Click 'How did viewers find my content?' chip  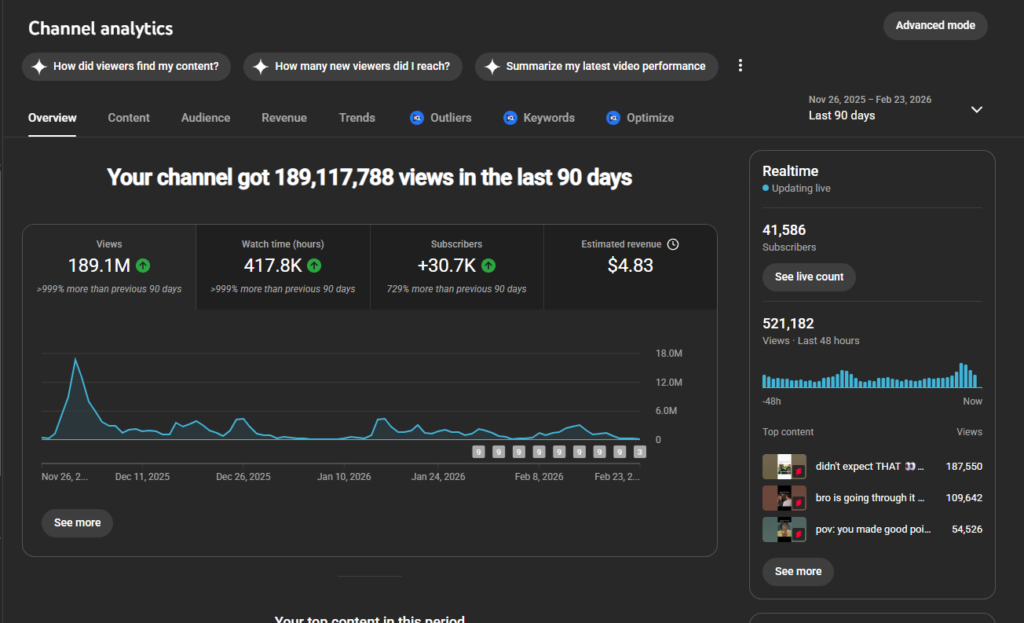(127, 67)
